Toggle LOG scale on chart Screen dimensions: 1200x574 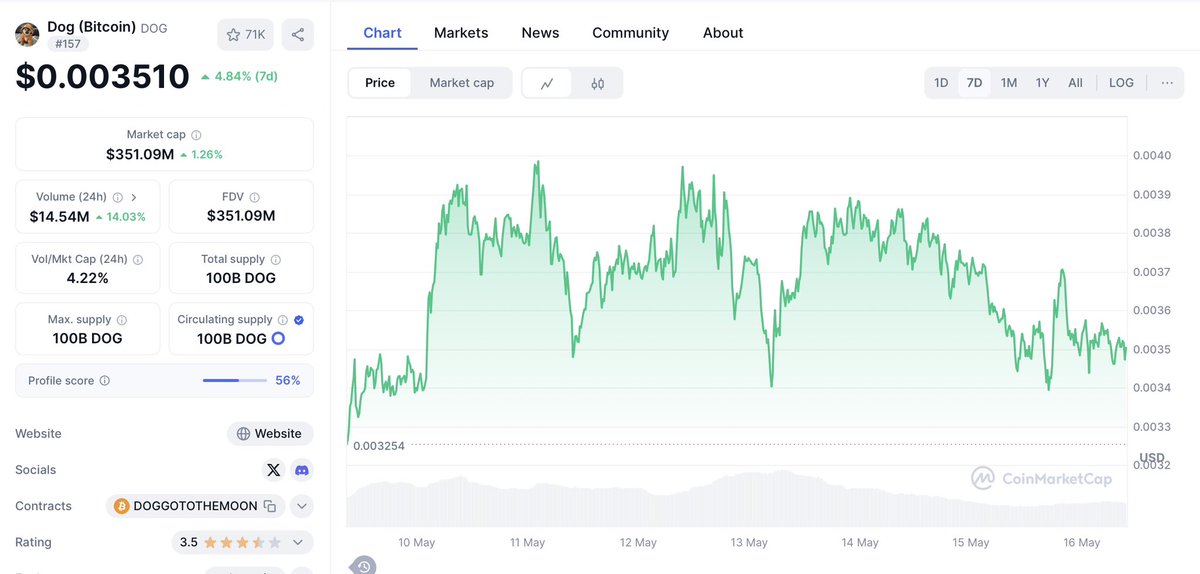click(x=1121, y=83)
